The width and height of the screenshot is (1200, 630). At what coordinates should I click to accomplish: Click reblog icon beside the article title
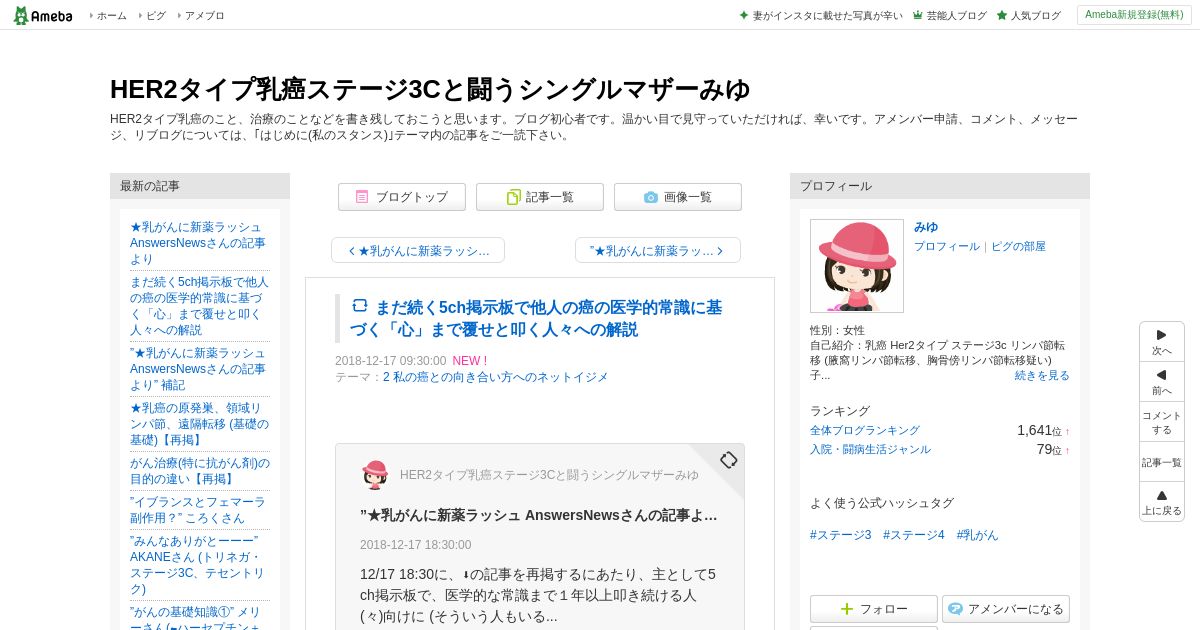[x=360, y=306]
